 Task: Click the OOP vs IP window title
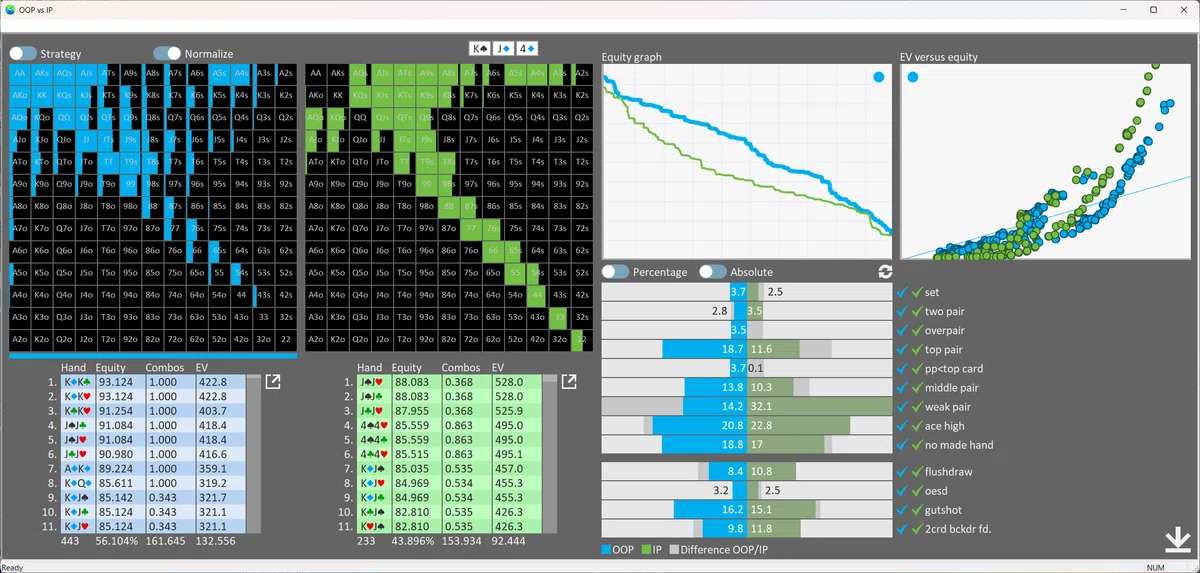click(x=36, y=9)
